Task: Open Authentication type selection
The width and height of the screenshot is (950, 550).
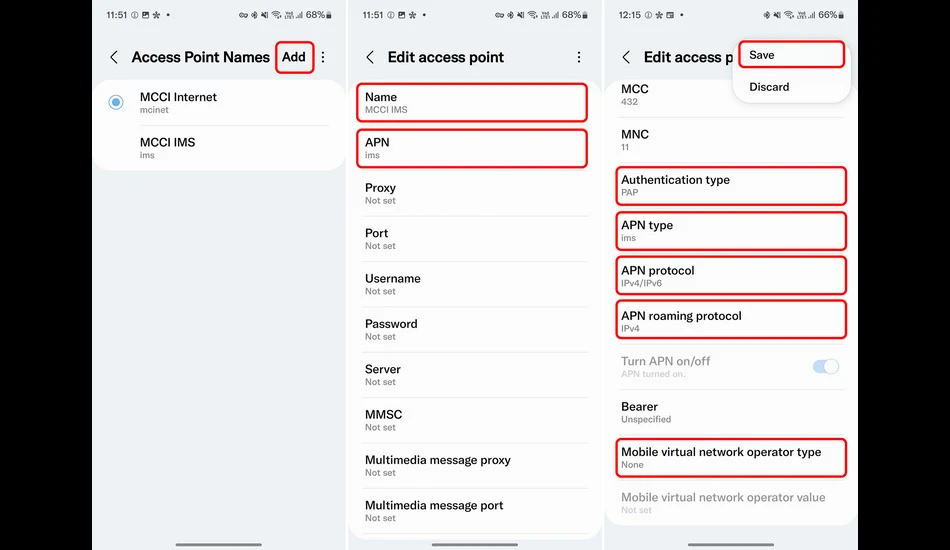Action: click(x=731, y=185)
